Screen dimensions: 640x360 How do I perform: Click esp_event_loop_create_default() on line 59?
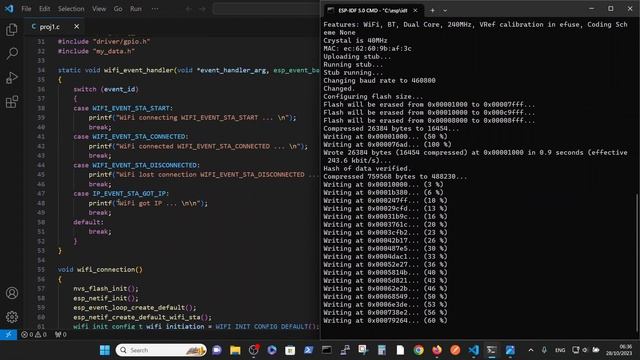pos(135,307)
